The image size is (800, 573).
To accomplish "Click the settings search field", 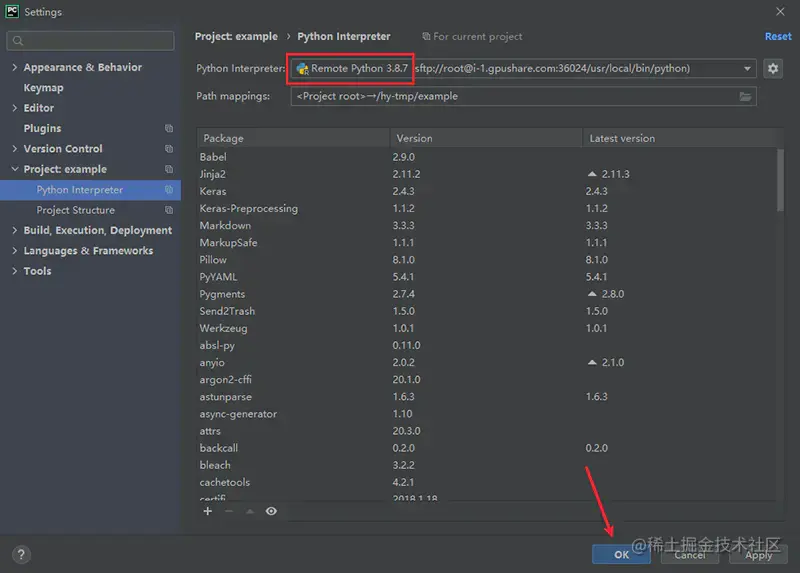I will 90,41.
